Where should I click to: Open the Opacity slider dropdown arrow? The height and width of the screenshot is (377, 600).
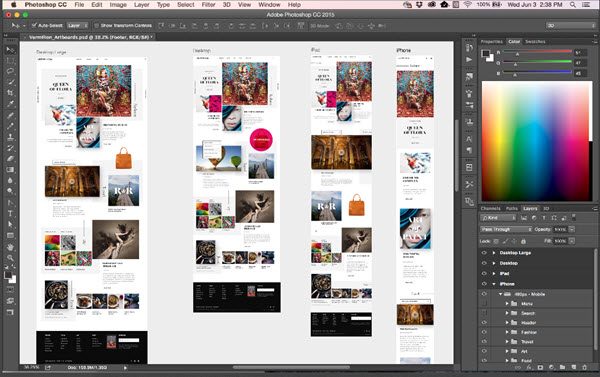(572, 229)
